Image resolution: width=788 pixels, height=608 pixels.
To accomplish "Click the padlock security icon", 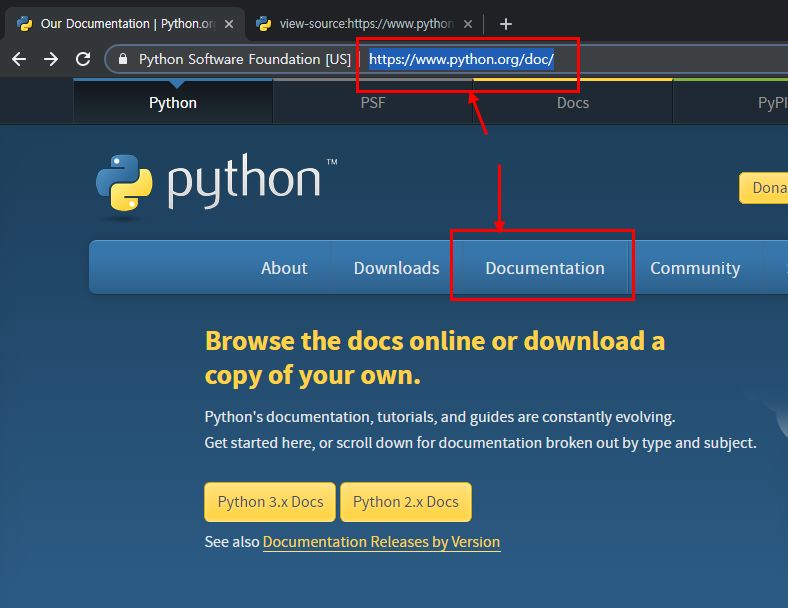I will (123, 59).
